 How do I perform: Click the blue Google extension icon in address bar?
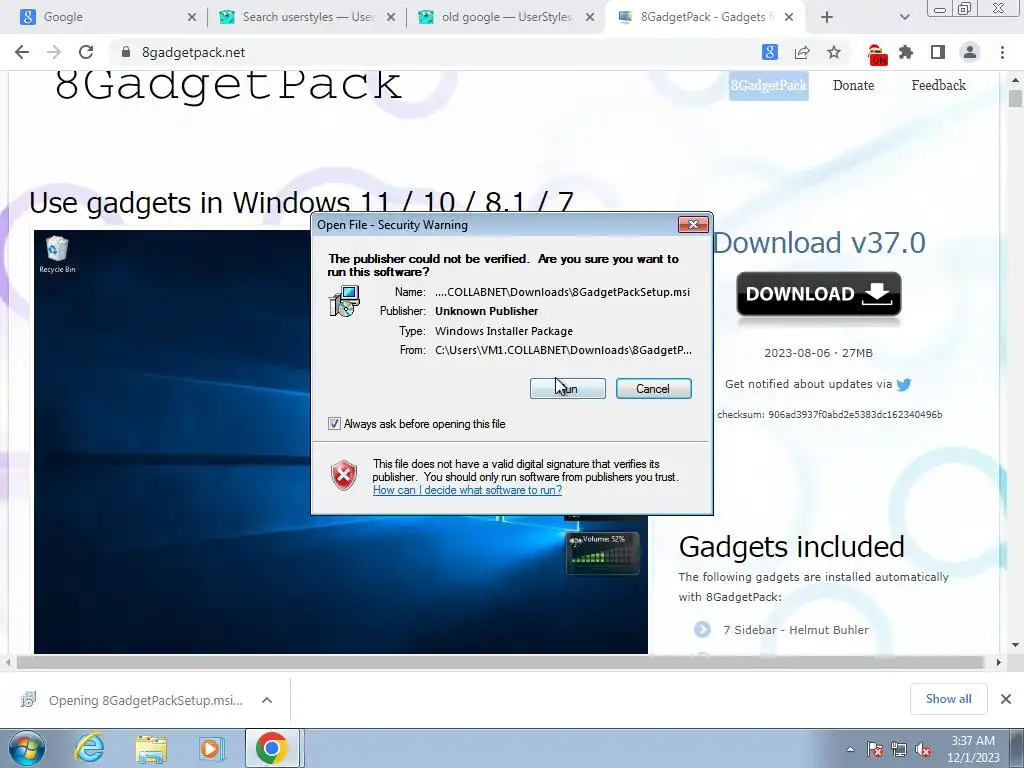770,52
